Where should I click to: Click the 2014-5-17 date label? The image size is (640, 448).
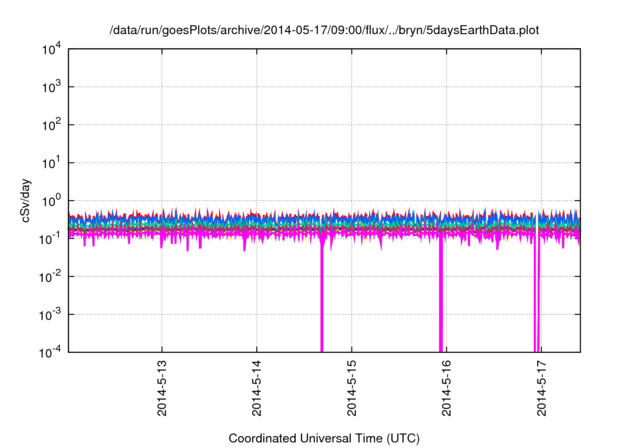(x=542, y=388)
